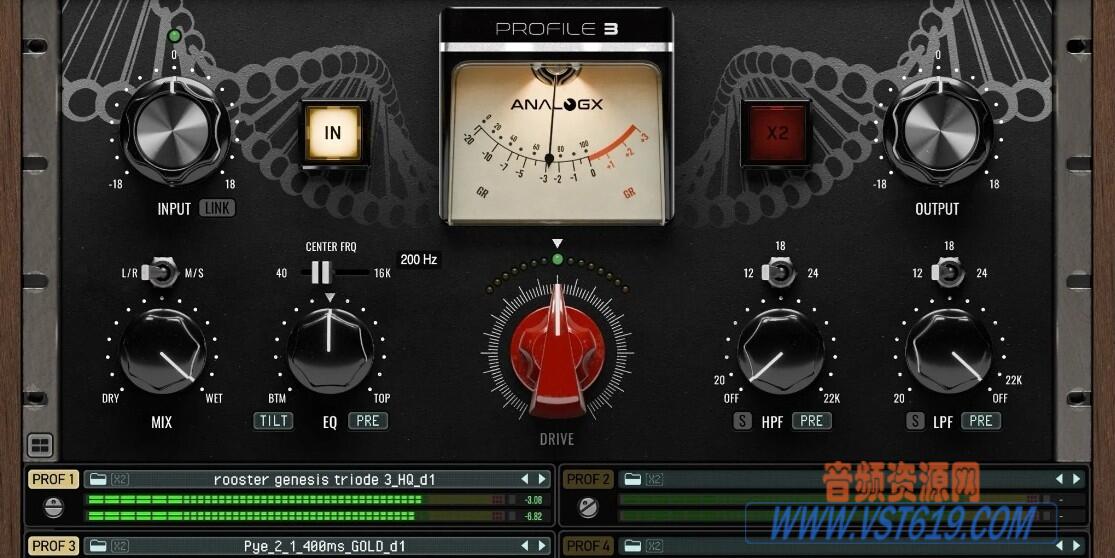Click the small PROF 2 level knob

587,508
